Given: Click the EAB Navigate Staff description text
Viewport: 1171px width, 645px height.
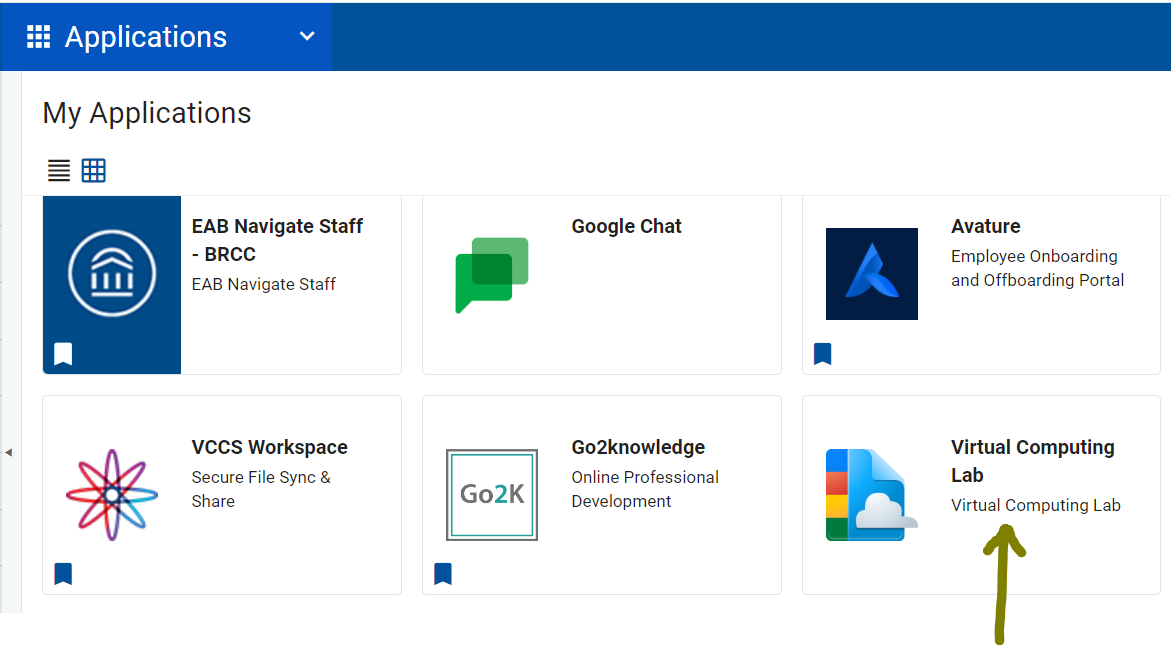Looking at the screenshot, I should (264, 284).
